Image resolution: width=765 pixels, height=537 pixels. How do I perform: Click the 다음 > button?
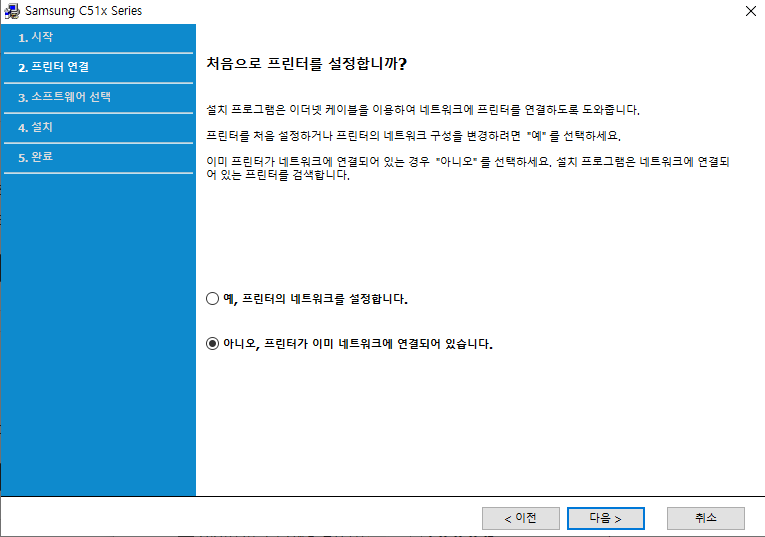(605, 518)
